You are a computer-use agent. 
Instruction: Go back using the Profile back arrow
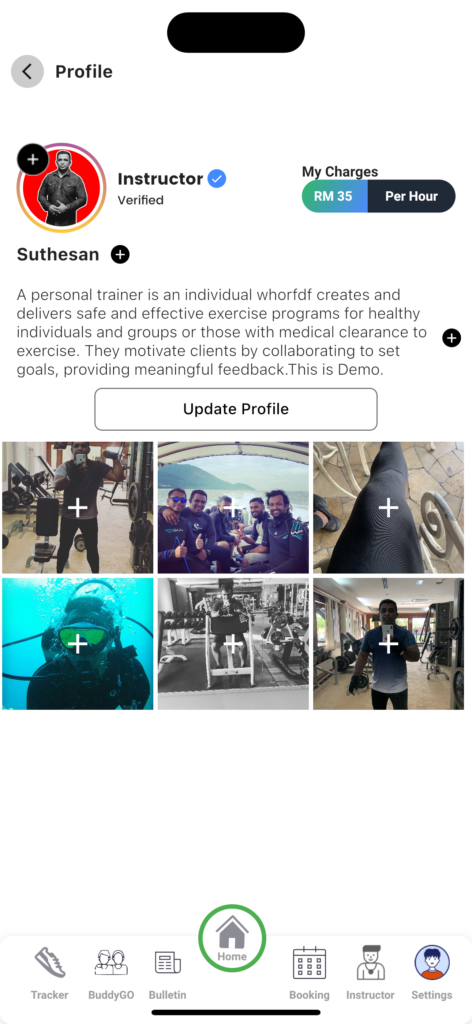pyautogui.click(x=27, y=72)
